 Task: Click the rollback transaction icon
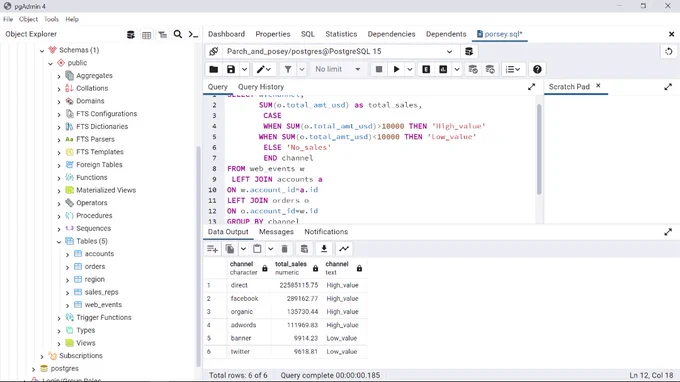pos(490,69)
